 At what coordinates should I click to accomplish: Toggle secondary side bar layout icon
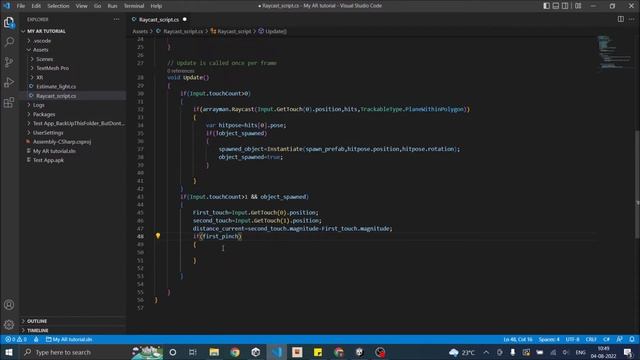click(565, 6)
